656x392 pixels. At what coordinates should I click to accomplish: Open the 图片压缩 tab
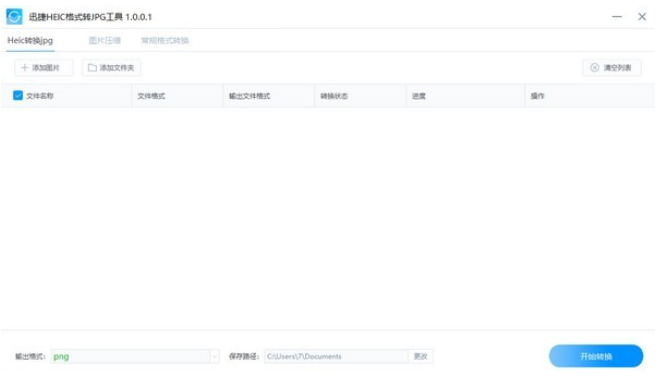pyautogui.click(x=105, y=41)
